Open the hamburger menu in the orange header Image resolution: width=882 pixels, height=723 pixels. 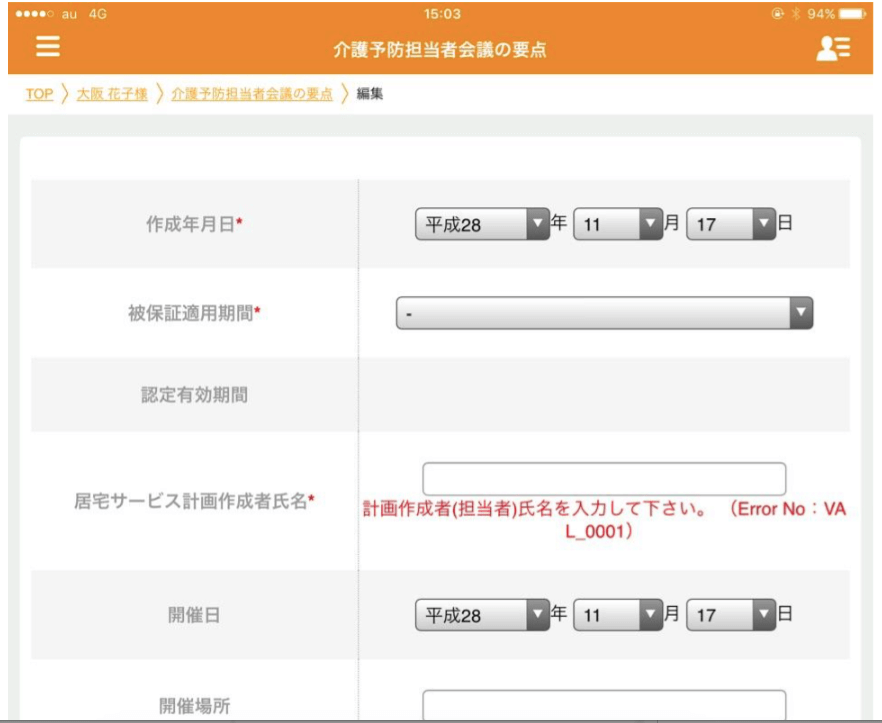pyautogui.click(x=47, y=48)
